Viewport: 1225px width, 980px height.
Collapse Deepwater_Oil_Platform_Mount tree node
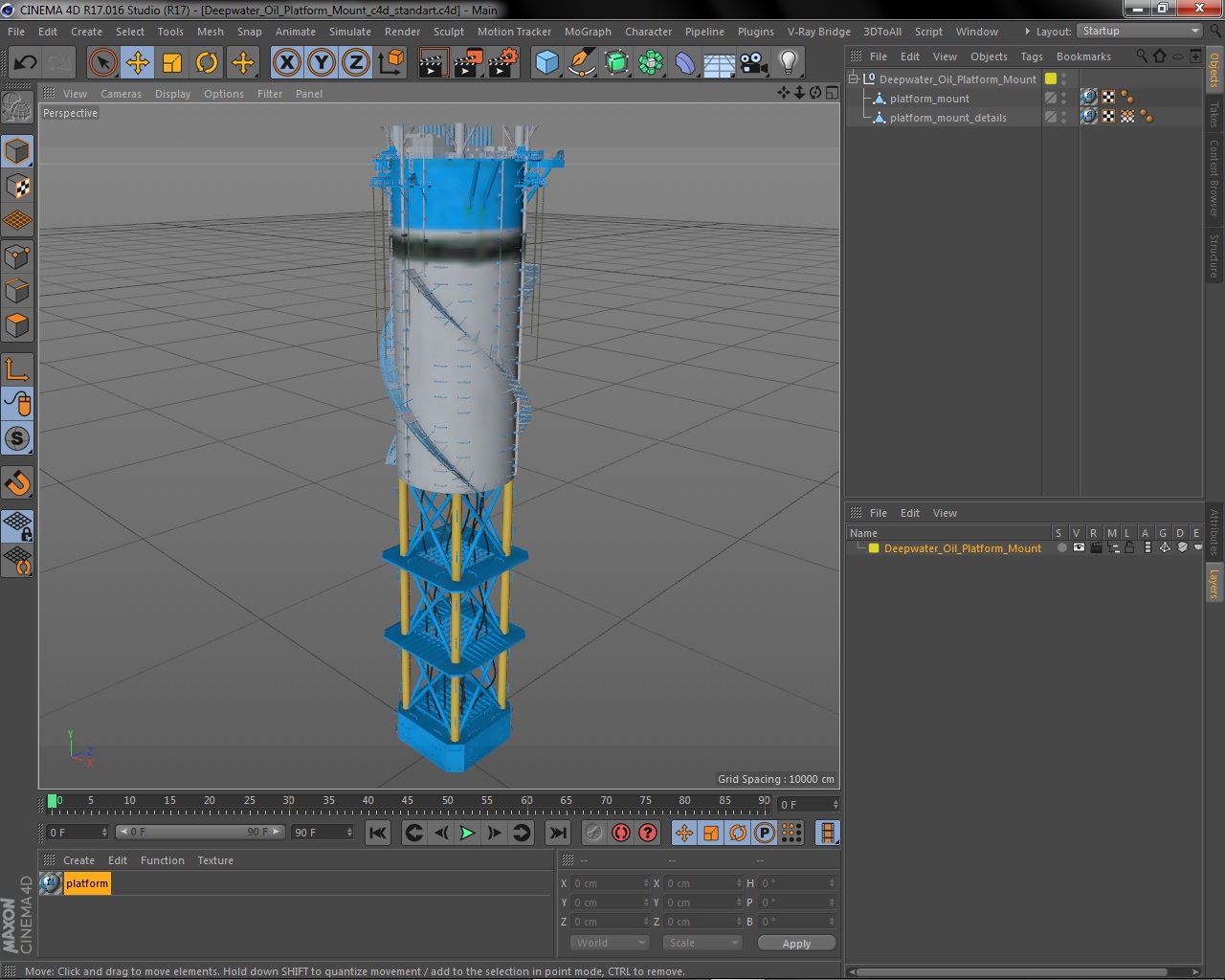click(x=854, y=78)
